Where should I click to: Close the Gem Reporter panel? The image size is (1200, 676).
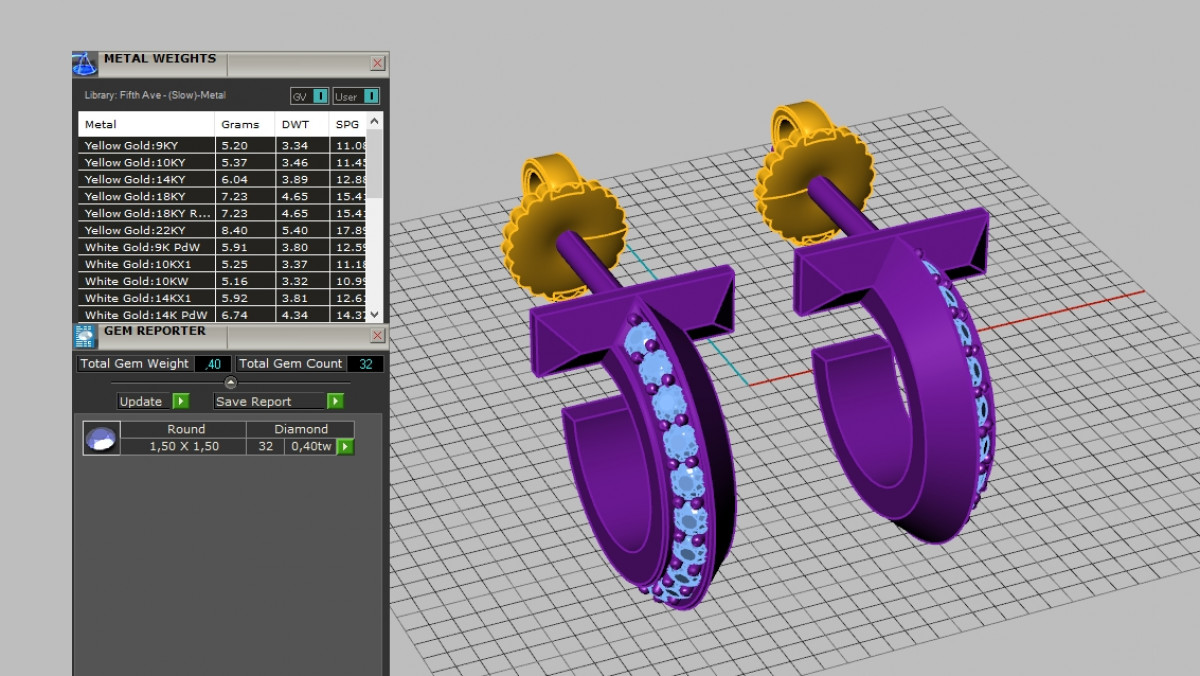pos(377,335)
